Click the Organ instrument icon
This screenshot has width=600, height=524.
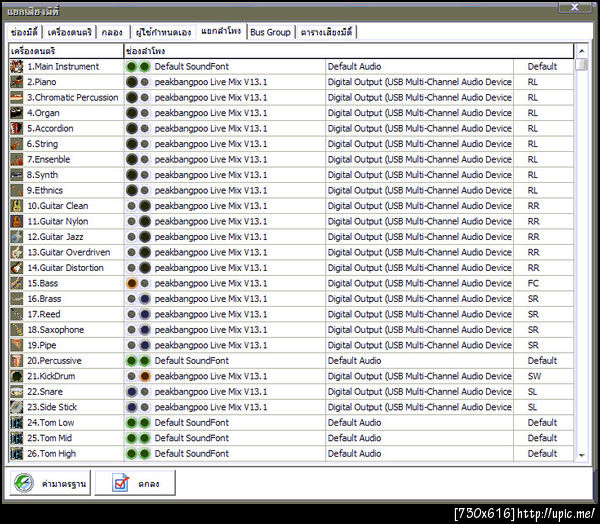coord(16,113)
